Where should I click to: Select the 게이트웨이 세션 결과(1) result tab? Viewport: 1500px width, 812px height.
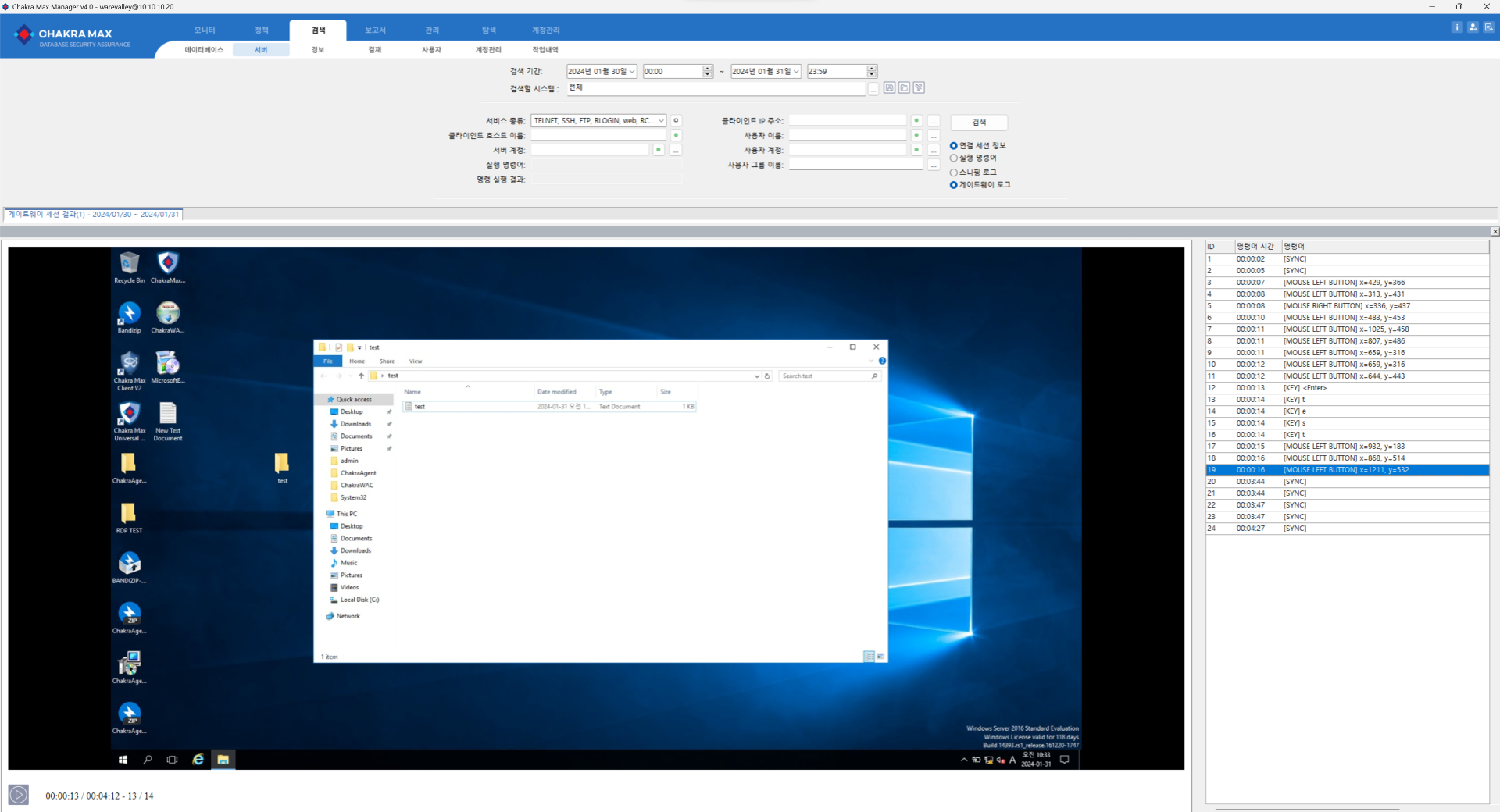coord(94,214)
